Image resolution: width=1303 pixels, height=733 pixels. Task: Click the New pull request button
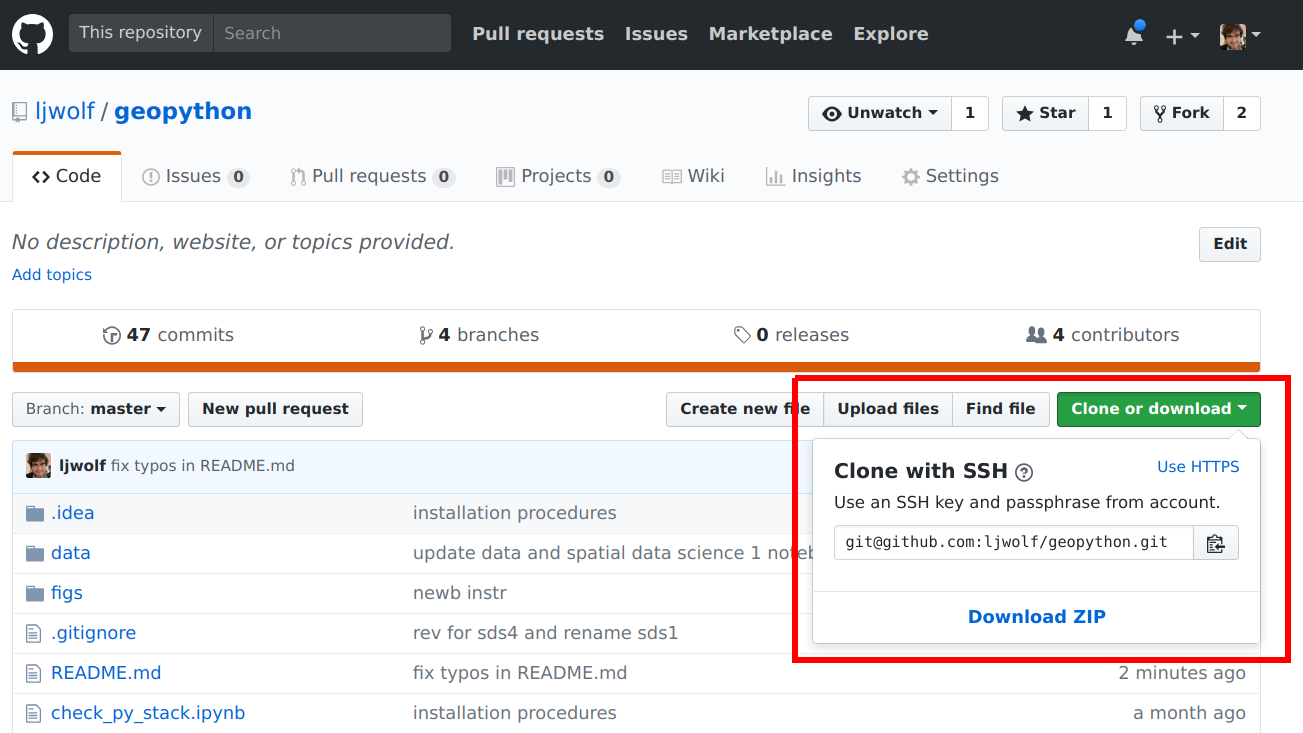275,409
